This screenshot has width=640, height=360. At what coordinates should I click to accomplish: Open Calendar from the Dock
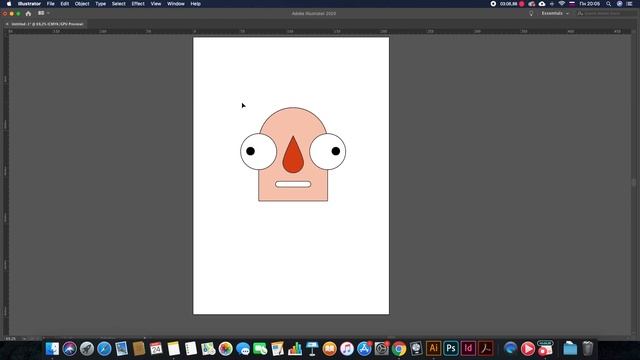tap(156, 349)
